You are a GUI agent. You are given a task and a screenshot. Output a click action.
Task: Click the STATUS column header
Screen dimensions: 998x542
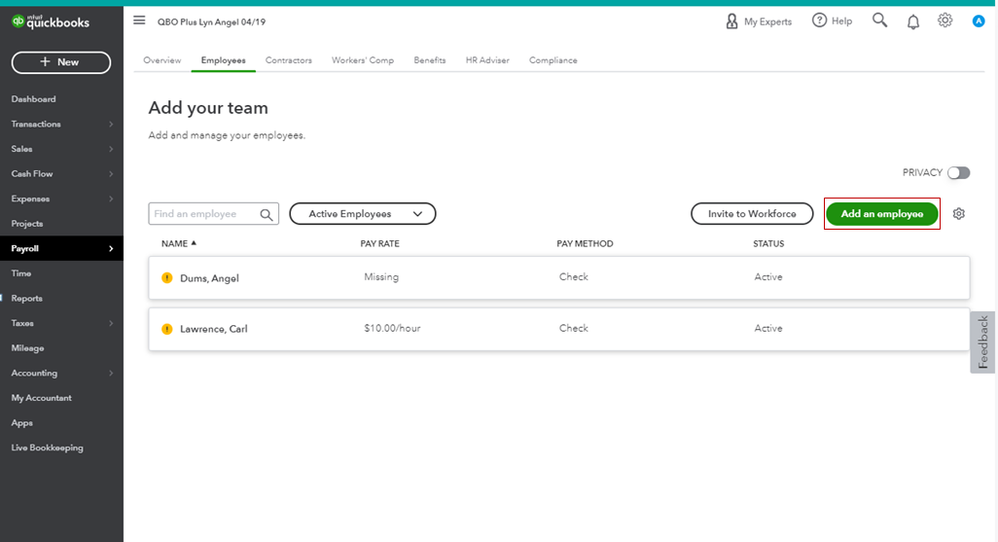(x=769, y=244)
